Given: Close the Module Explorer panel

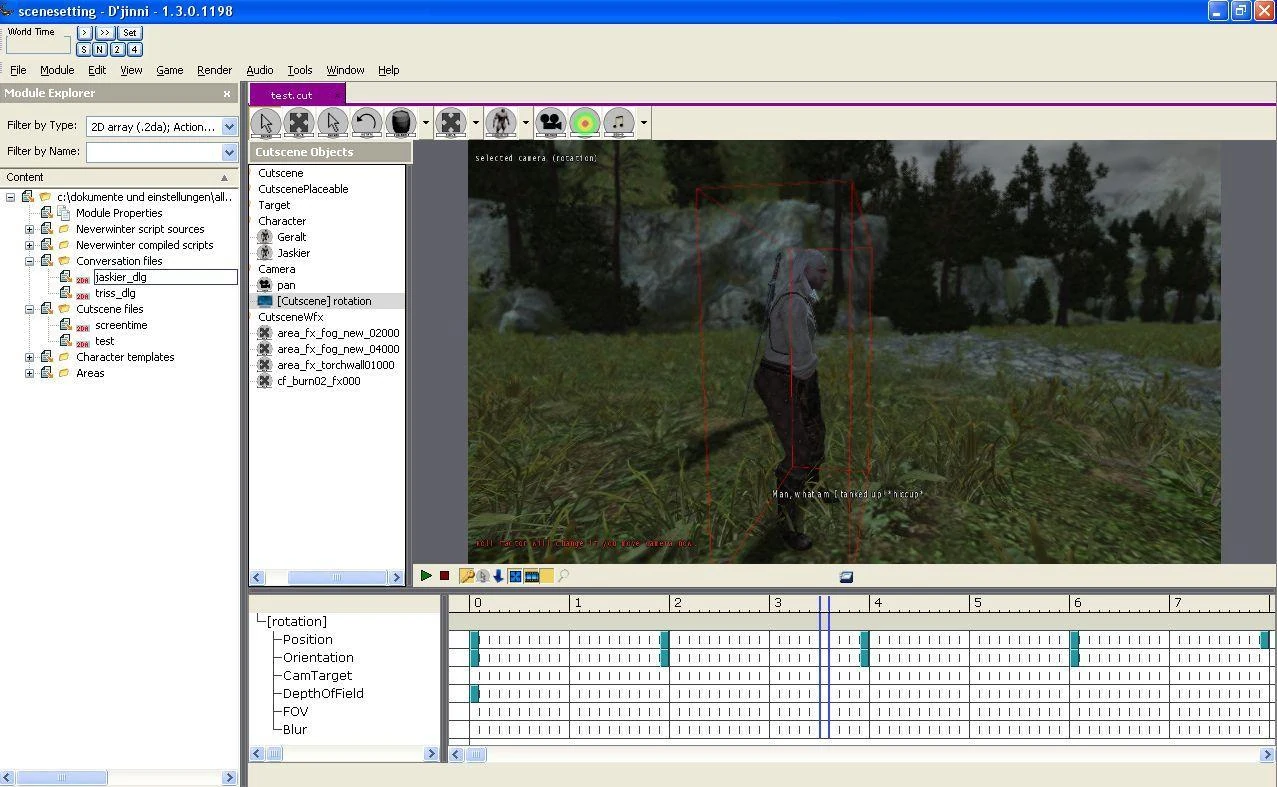Looking at the screenshot, I should click(x=227, y=94).
